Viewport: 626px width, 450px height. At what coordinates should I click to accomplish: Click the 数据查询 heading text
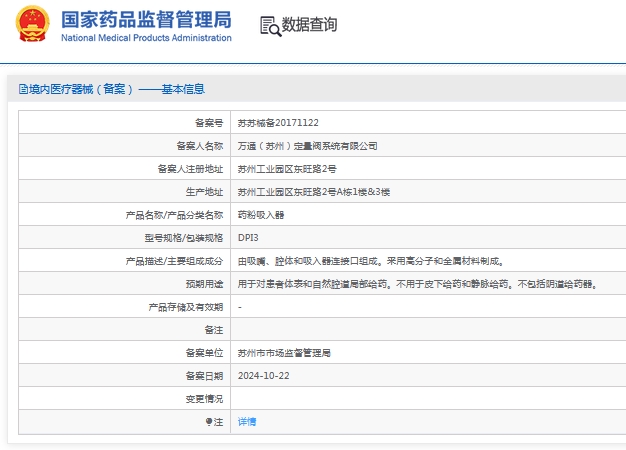click(309, 24)
